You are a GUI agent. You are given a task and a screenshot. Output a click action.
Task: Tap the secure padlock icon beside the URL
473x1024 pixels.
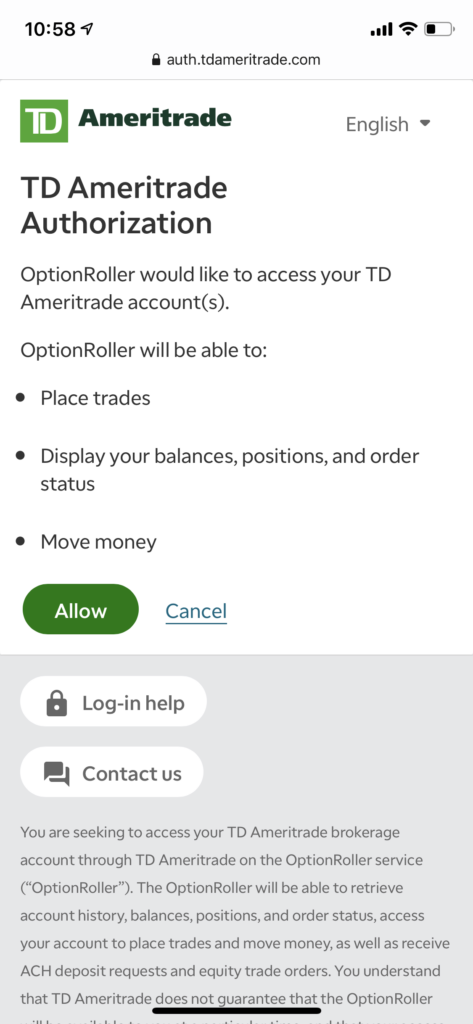coord(155,60)
